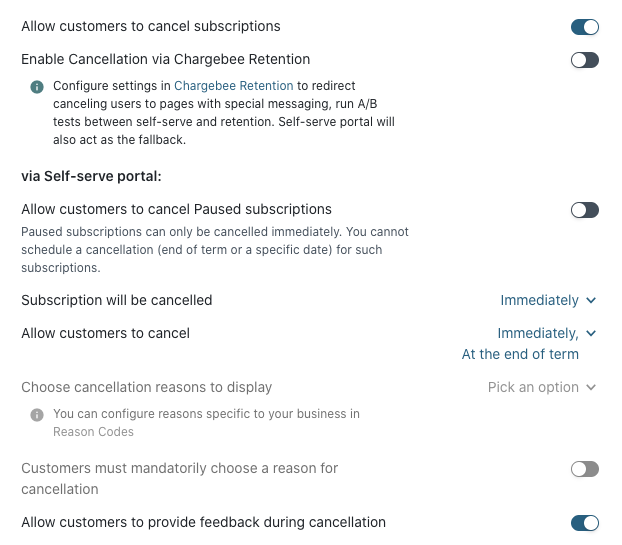This screenshot has width=622, height=545.
Task: Follow the Reason Codes link
Action: (x=93, y=432)
